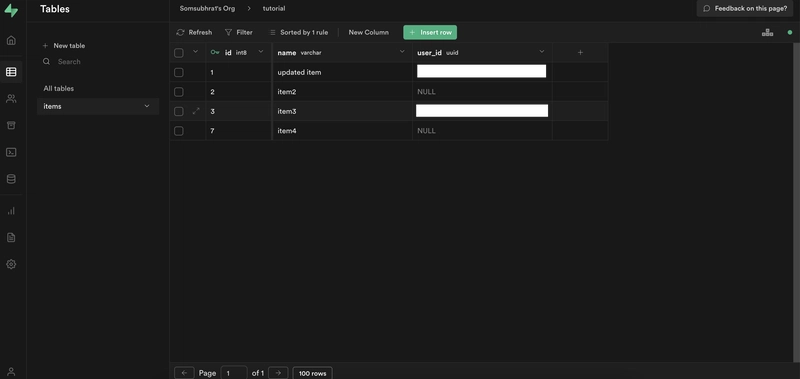800x379 pixels.
Task: Click the 'item2' name cell
Action: (x=343, y=92)
